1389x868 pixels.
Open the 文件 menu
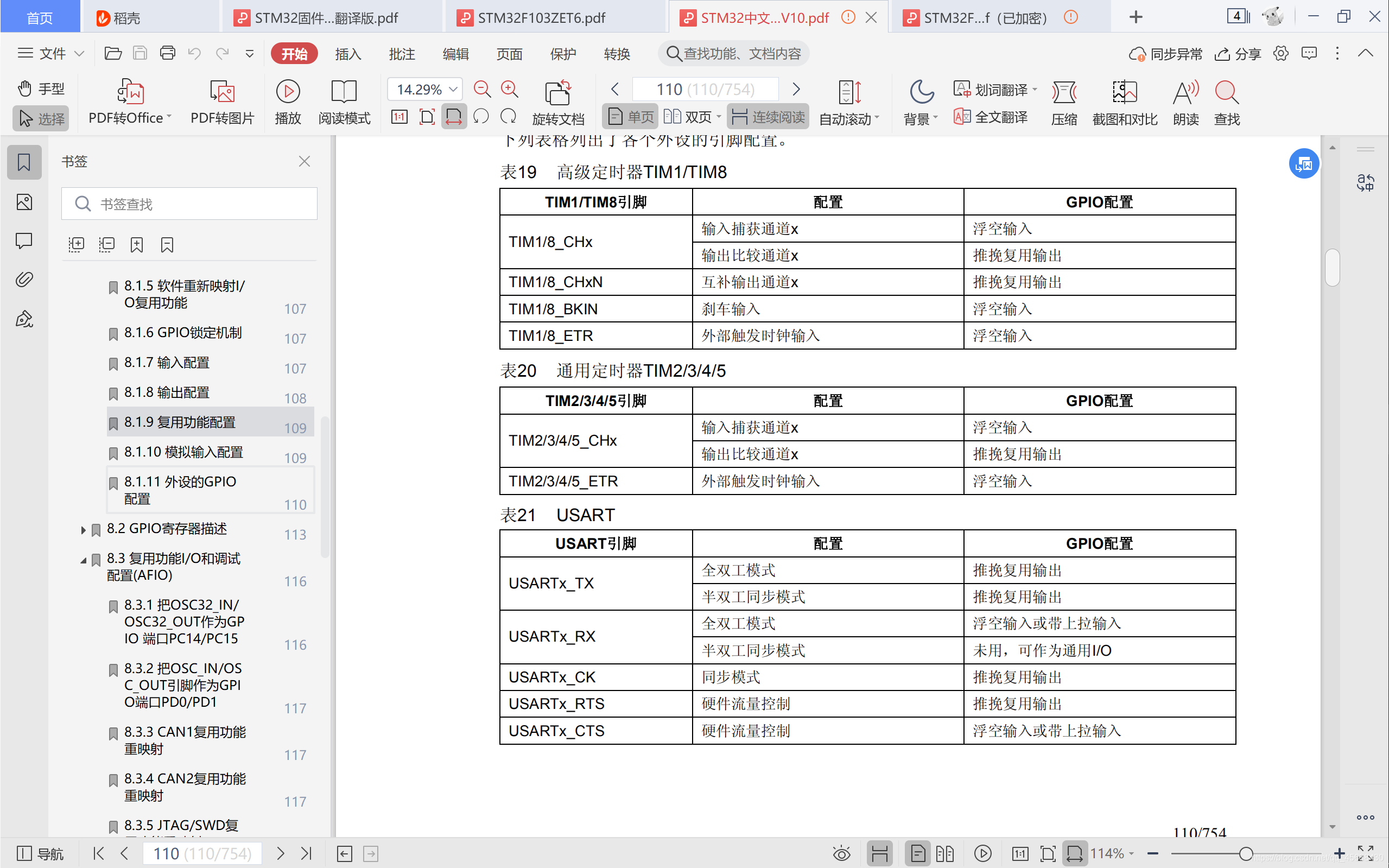tap(51, 53)
